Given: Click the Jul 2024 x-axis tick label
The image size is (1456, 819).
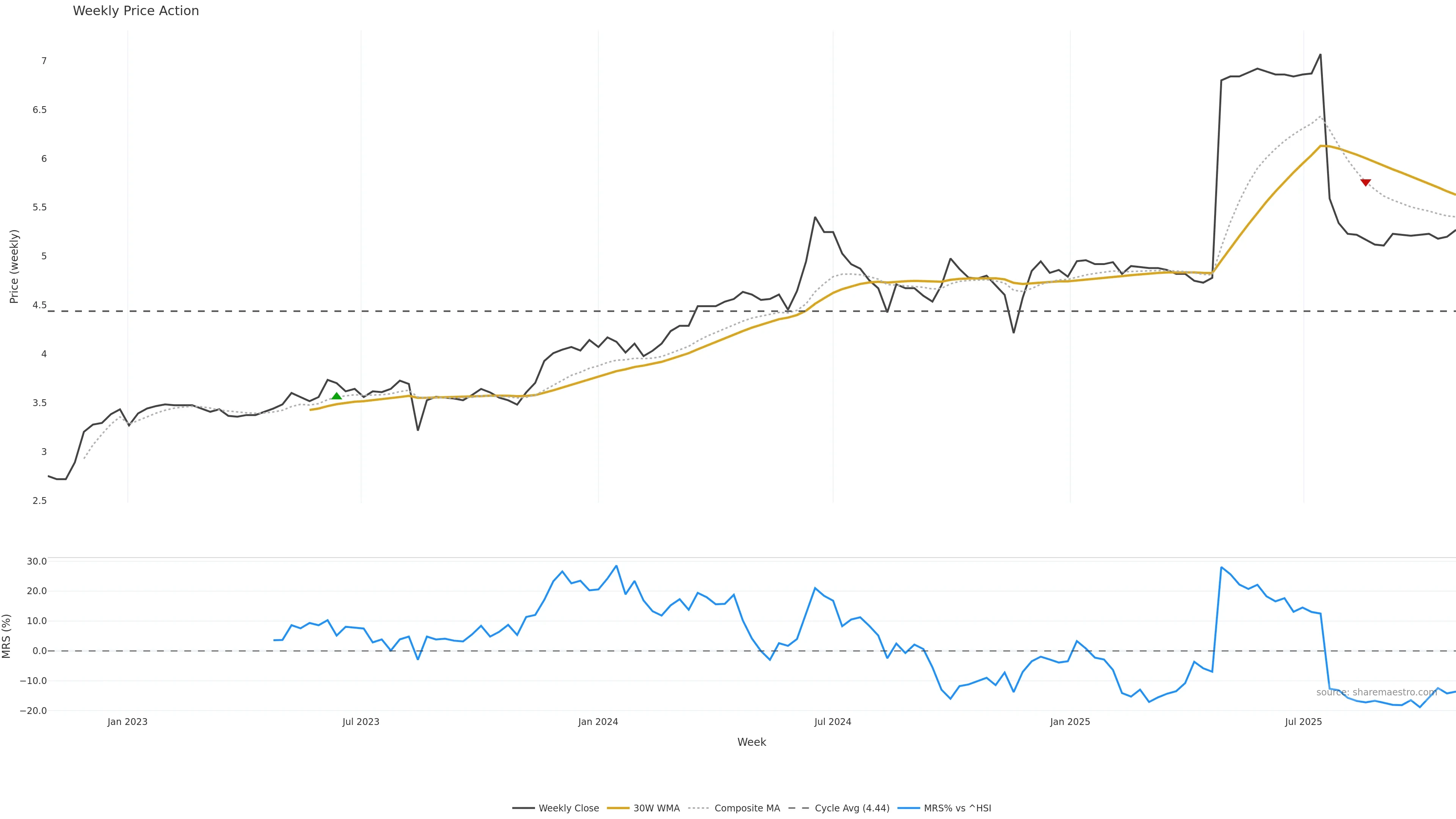Looking at the screenshot, I should click(833, 722).
